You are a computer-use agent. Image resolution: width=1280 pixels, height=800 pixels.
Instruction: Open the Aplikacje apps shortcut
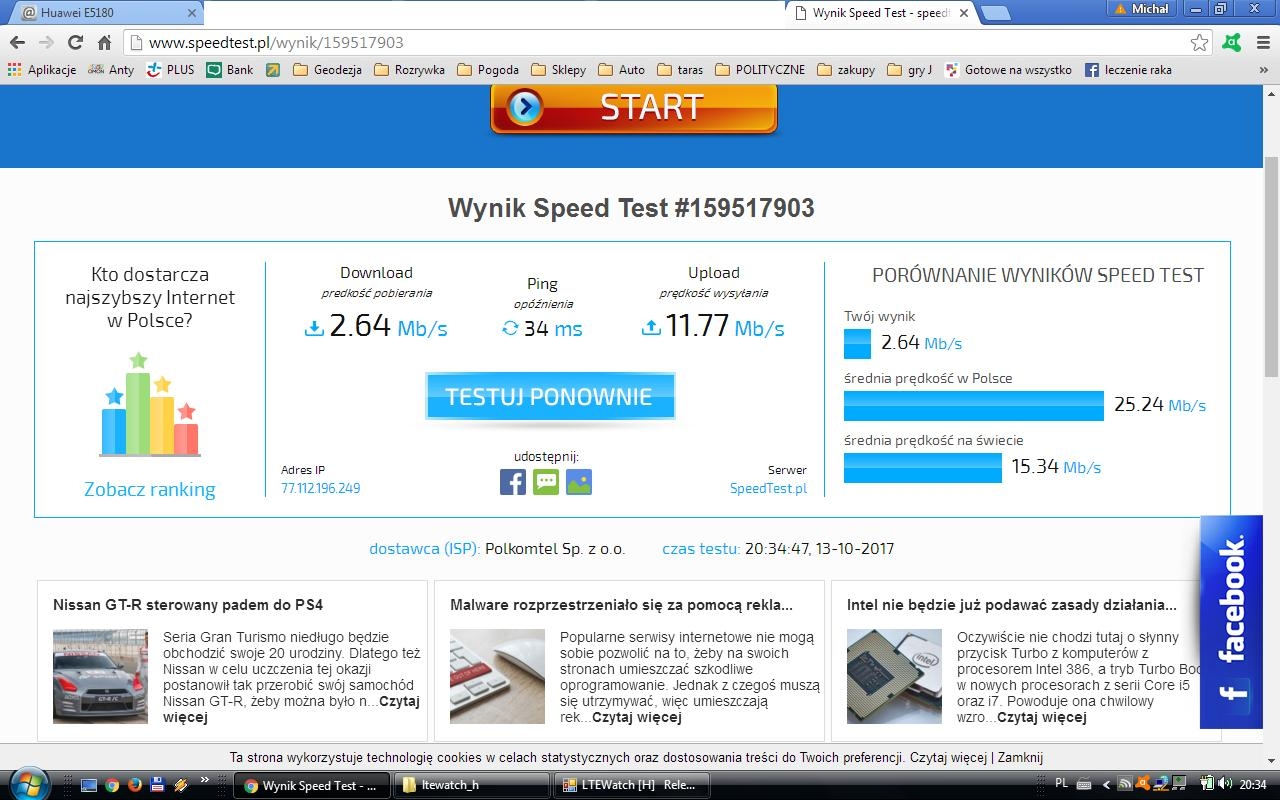point(42,70)
